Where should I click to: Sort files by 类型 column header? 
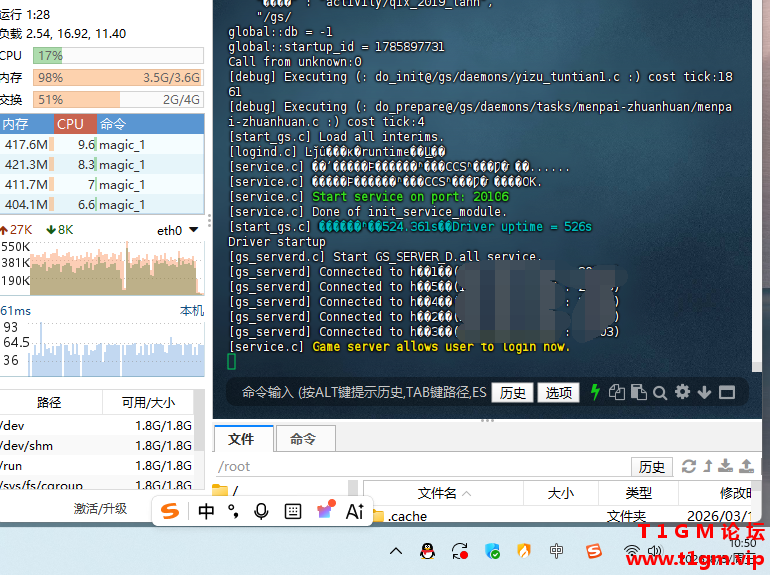click(x=638, y=493)
